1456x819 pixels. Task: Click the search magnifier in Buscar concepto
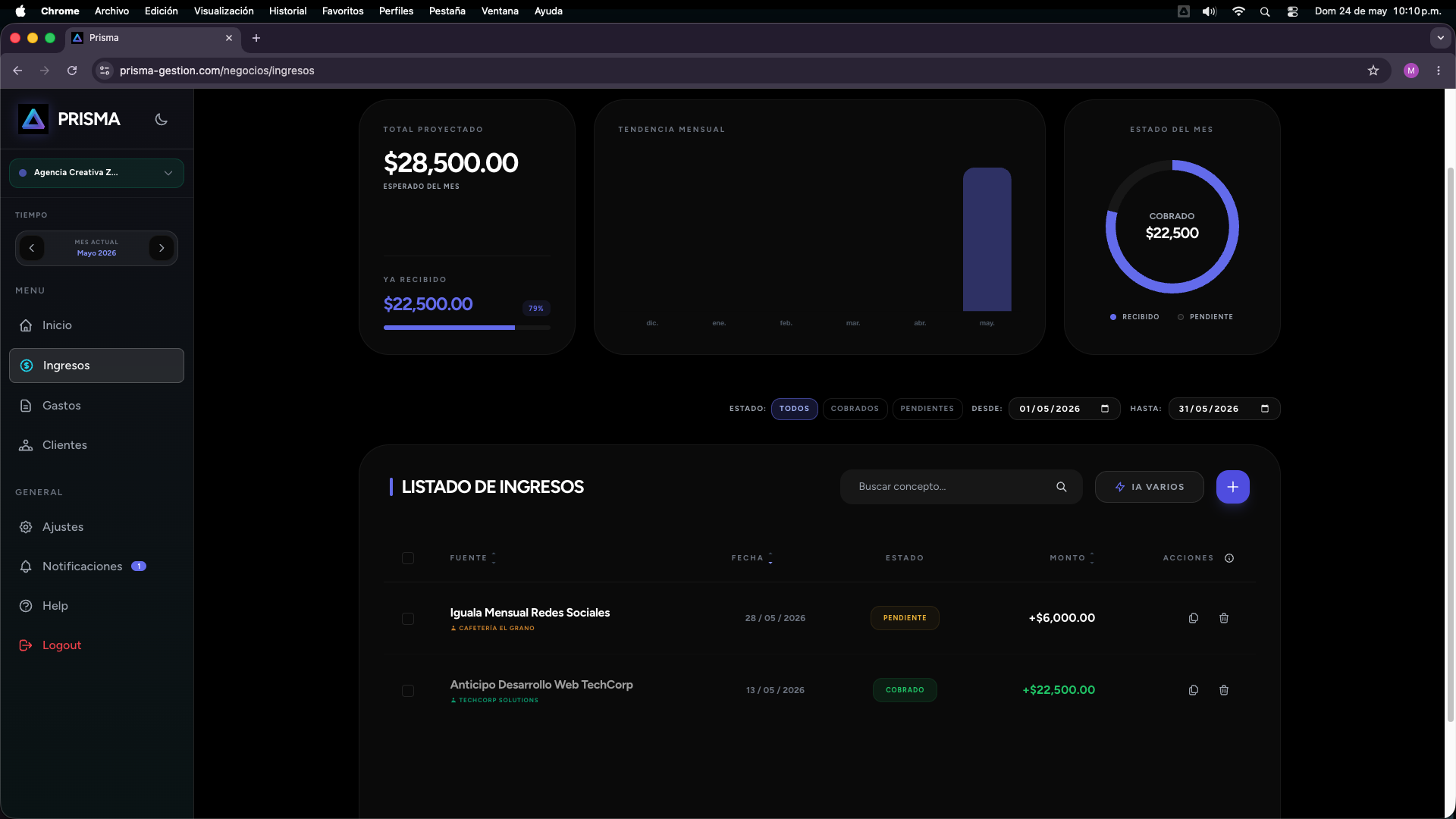coord(1062,487)
